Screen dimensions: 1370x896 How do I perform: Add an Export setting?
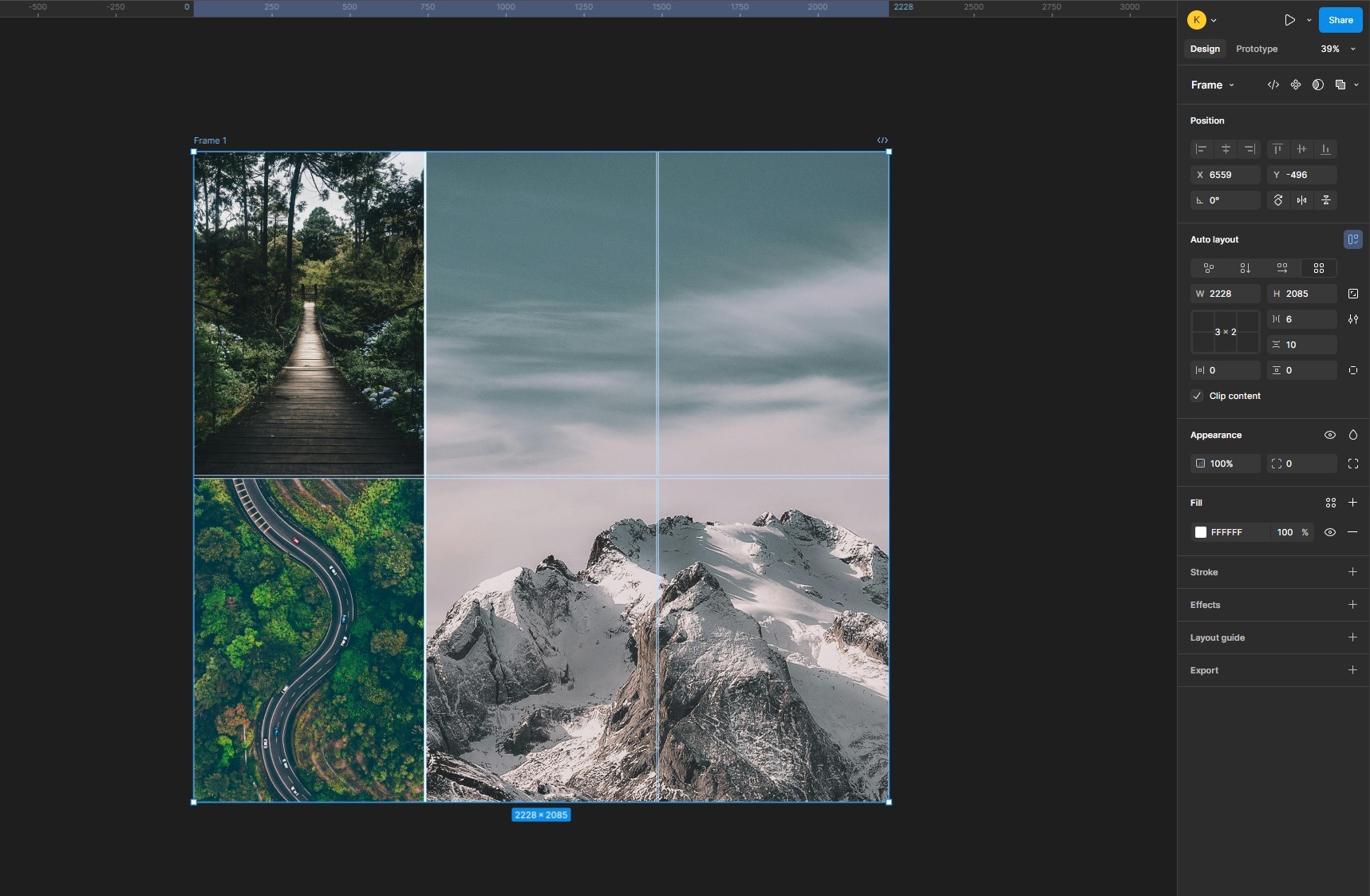1352,670
